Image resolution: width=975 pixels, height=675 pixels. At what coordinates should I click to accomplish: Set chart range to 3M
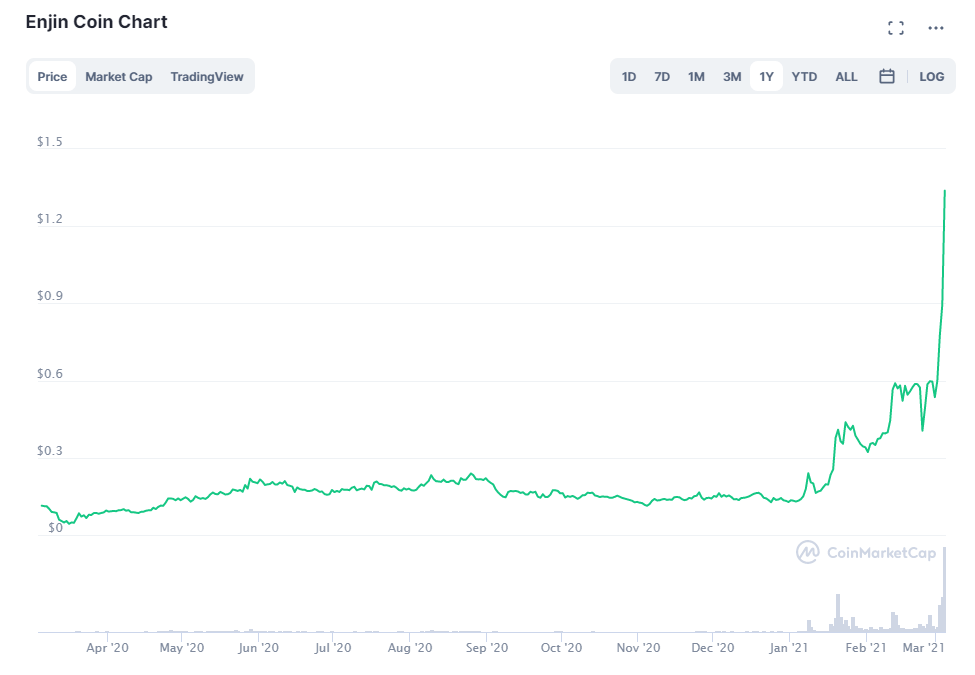[x=732, y=76]
